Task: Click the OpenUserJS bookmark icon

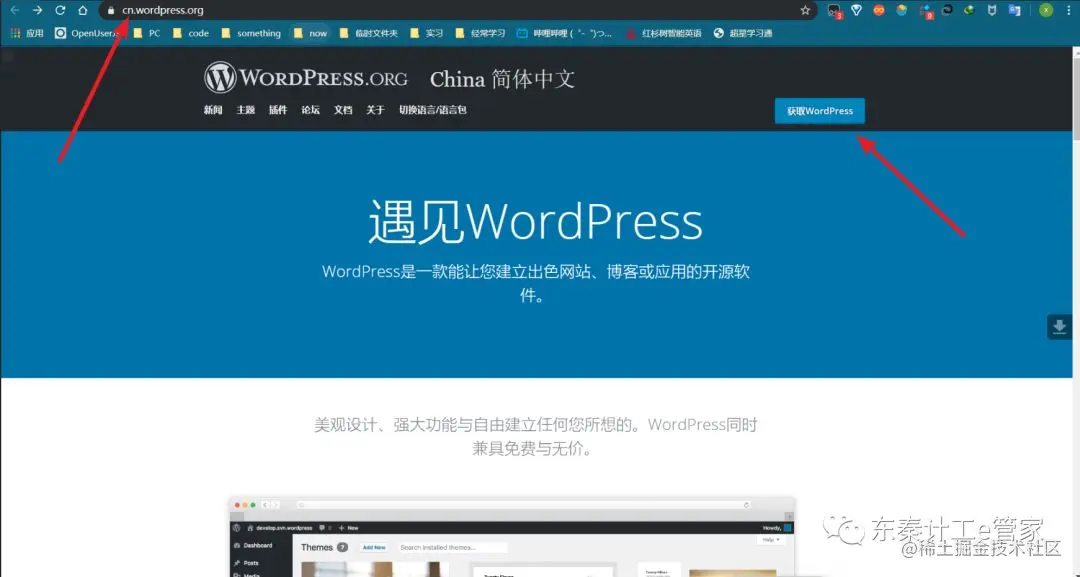Action: click(61, 33)
